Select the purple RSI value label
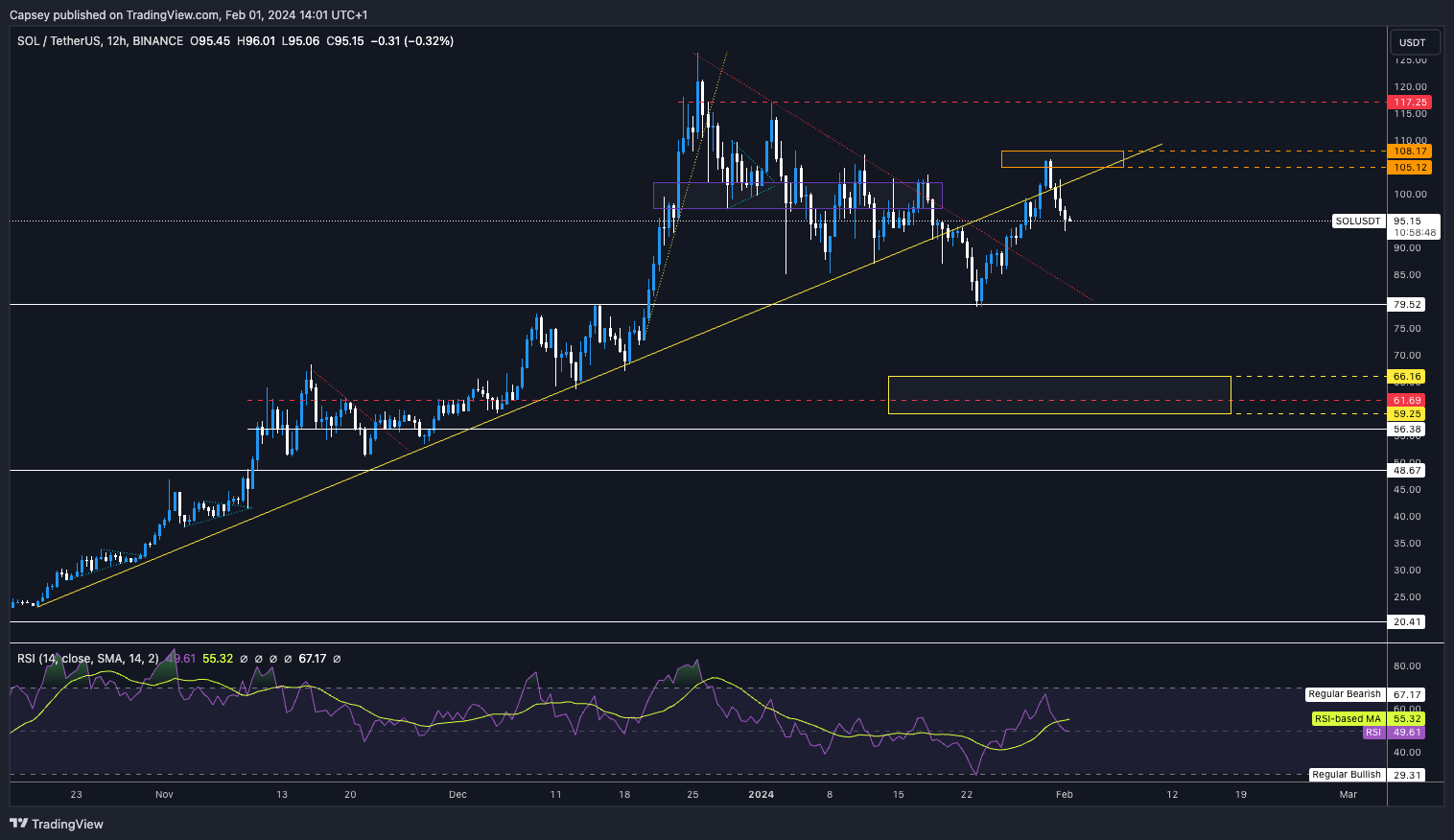The image size is (1454, 840). (1373, 733)
